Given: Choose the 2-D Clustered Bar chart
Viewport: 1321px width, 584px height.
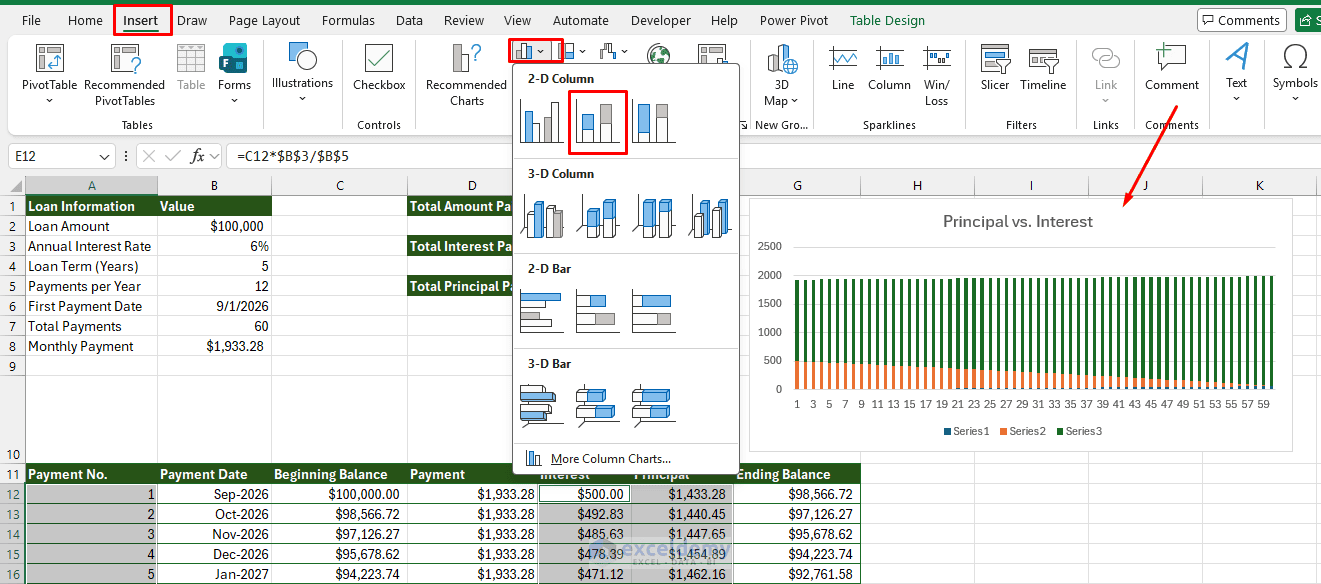Looking at the screenshot, I should coord(542,311).
